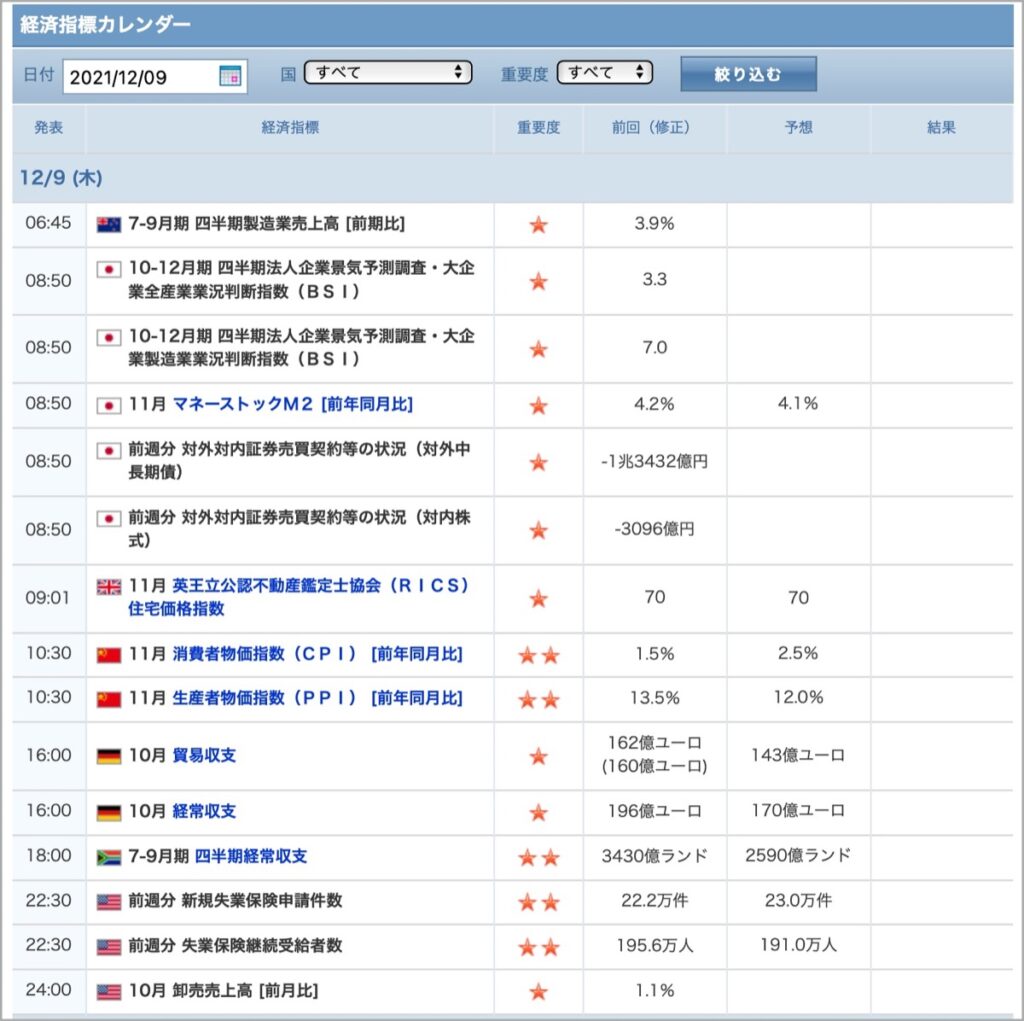Click South Africa flag on 四半期経常収支 row
The width and height of the screenshot is (1024, 1021).
coord(108,857)
